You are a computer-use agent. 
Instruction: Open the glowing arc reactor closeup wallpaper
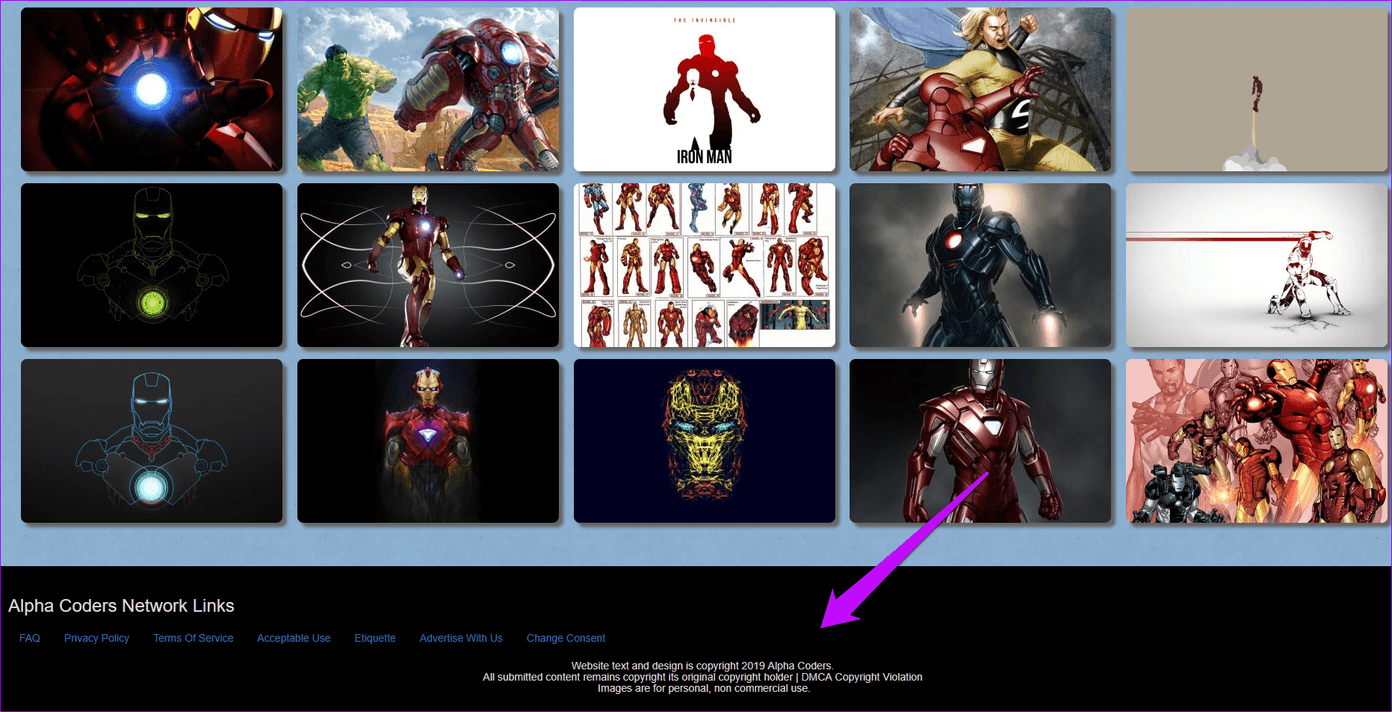pyautogui.click(x=152, y=90)
